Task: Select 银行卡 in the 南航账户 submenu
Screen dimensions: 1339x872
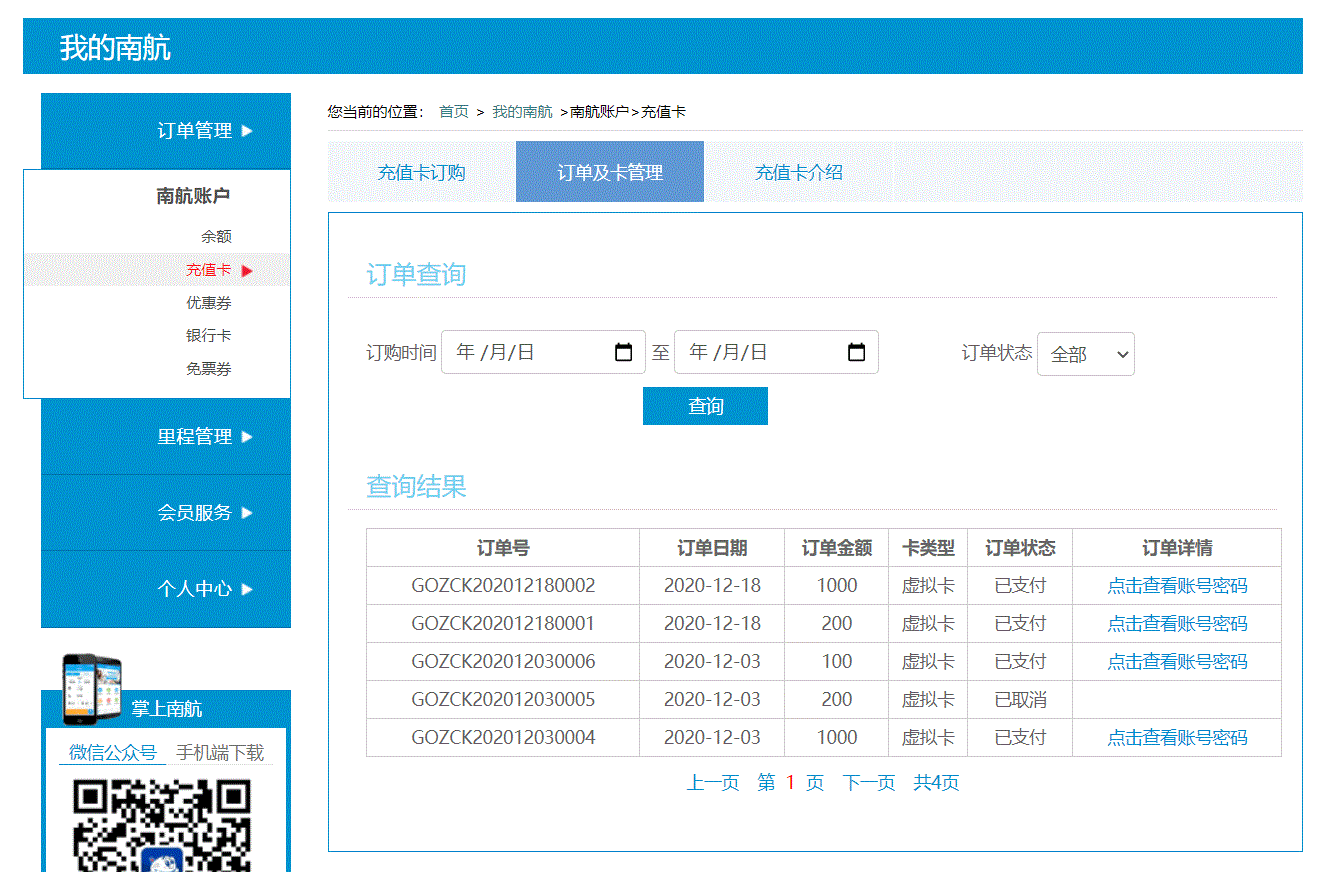Action: (208, 336)
